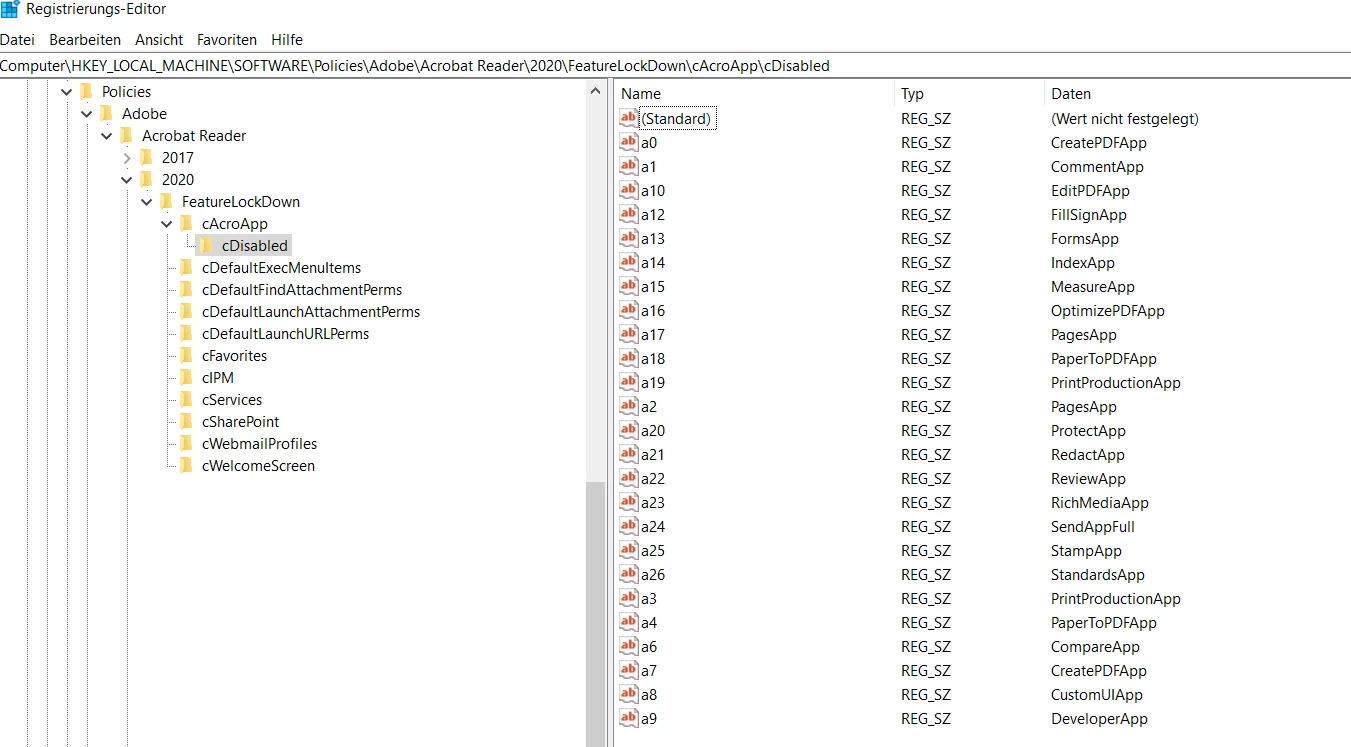
Task: Select the value name a26
Action: tap(653, 575)
